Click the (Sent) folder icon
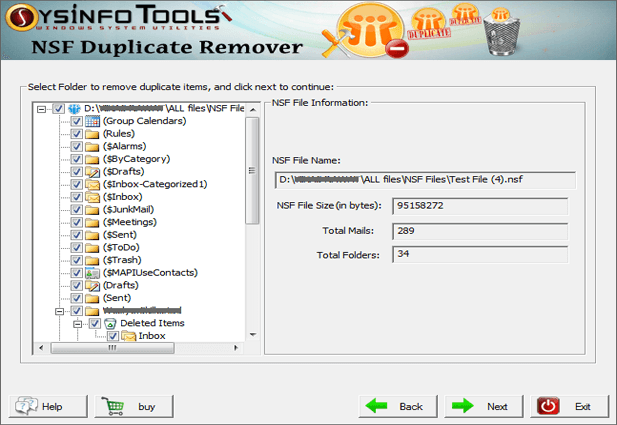This screenshot has height=425, width=617. [x=92, y=298]
